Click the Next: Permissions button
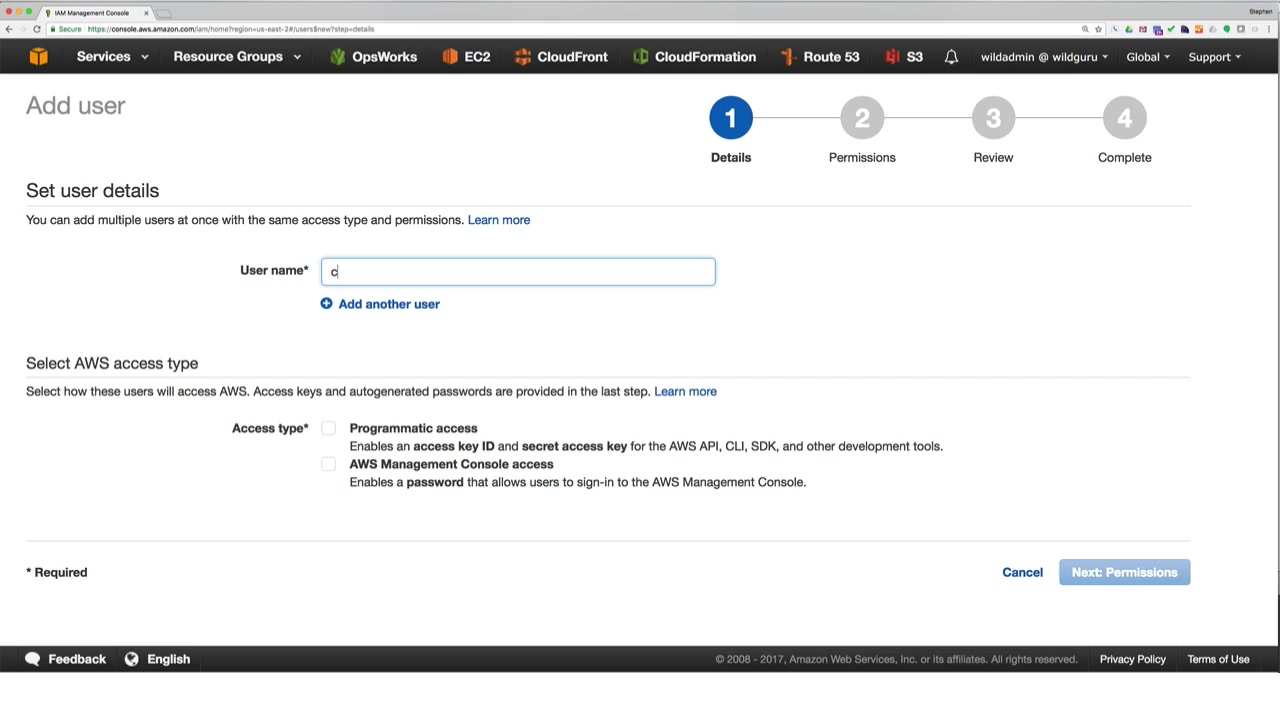 (x=1124, y=572)
